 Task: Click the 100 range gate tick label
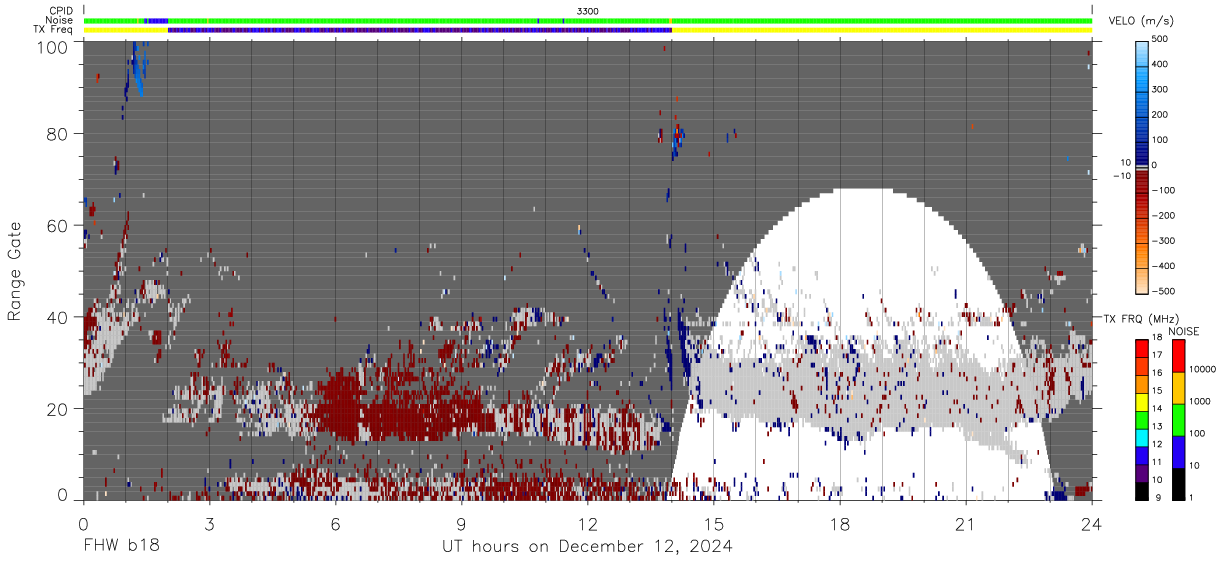[51, 46]
